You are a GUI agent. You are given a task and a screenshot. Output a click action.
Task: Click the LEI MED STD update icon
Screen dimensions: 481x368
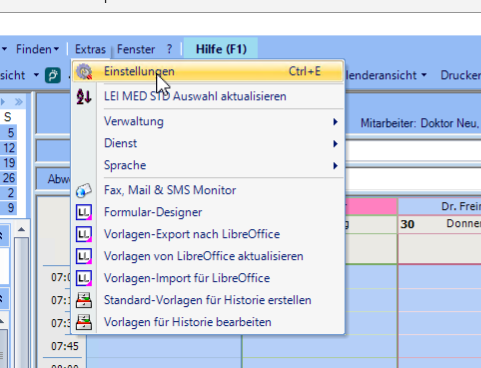click(84, 96)
